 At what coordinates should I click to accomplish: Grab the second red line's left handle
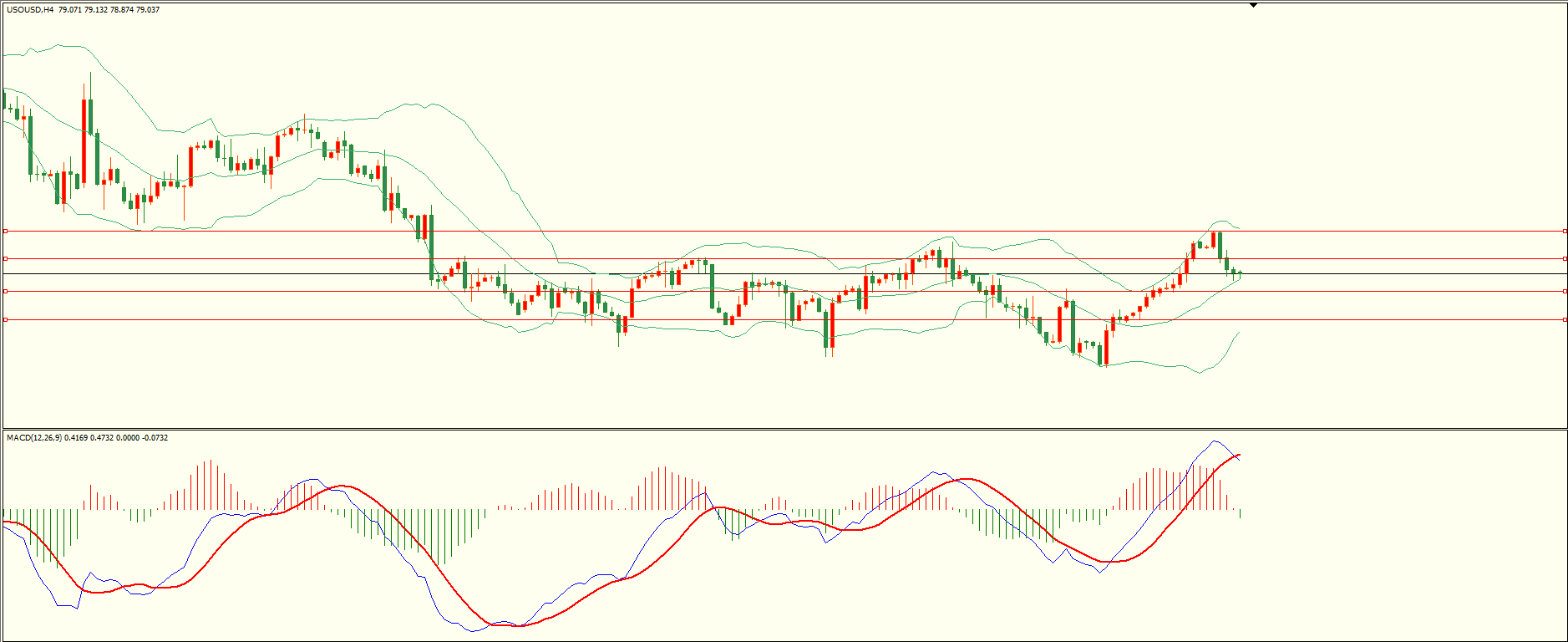click(x=5, y=259)
